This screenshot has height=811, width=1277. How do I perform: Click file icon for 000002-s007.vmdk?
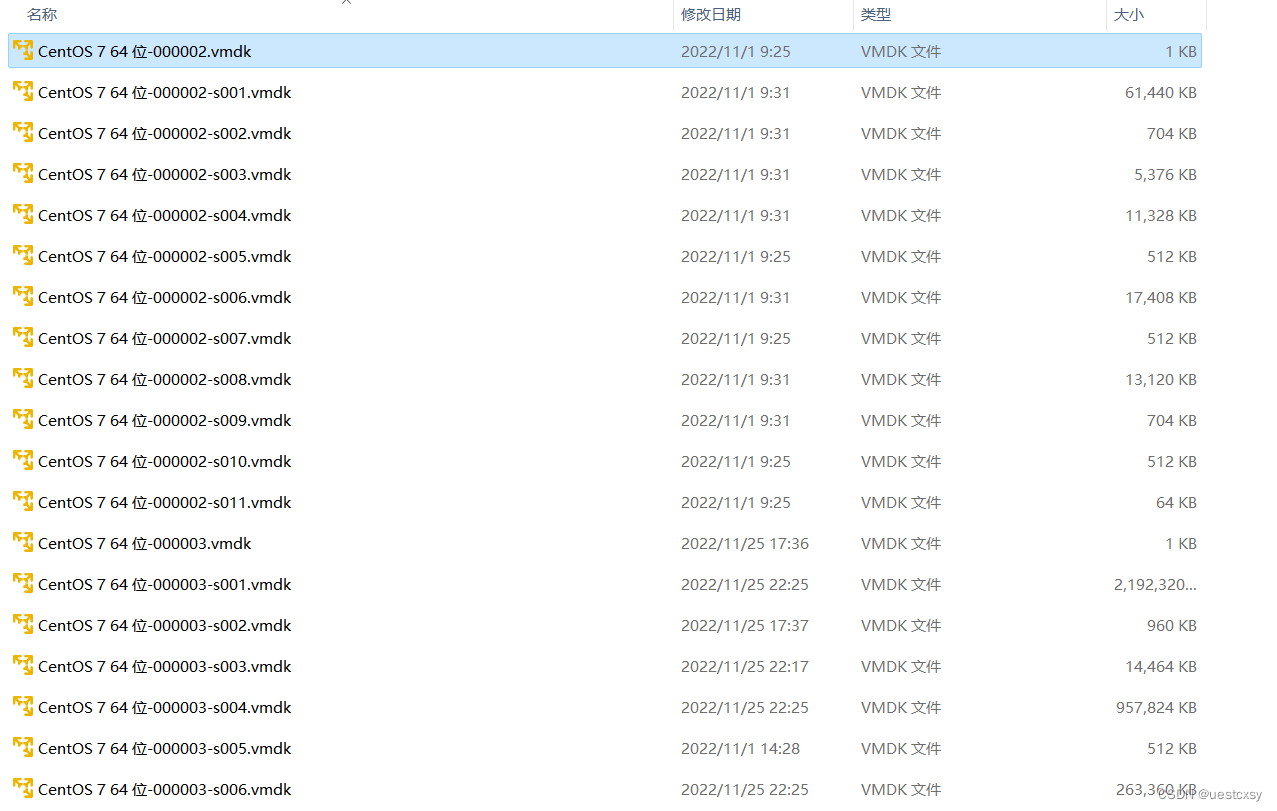(x=23, y=337)
